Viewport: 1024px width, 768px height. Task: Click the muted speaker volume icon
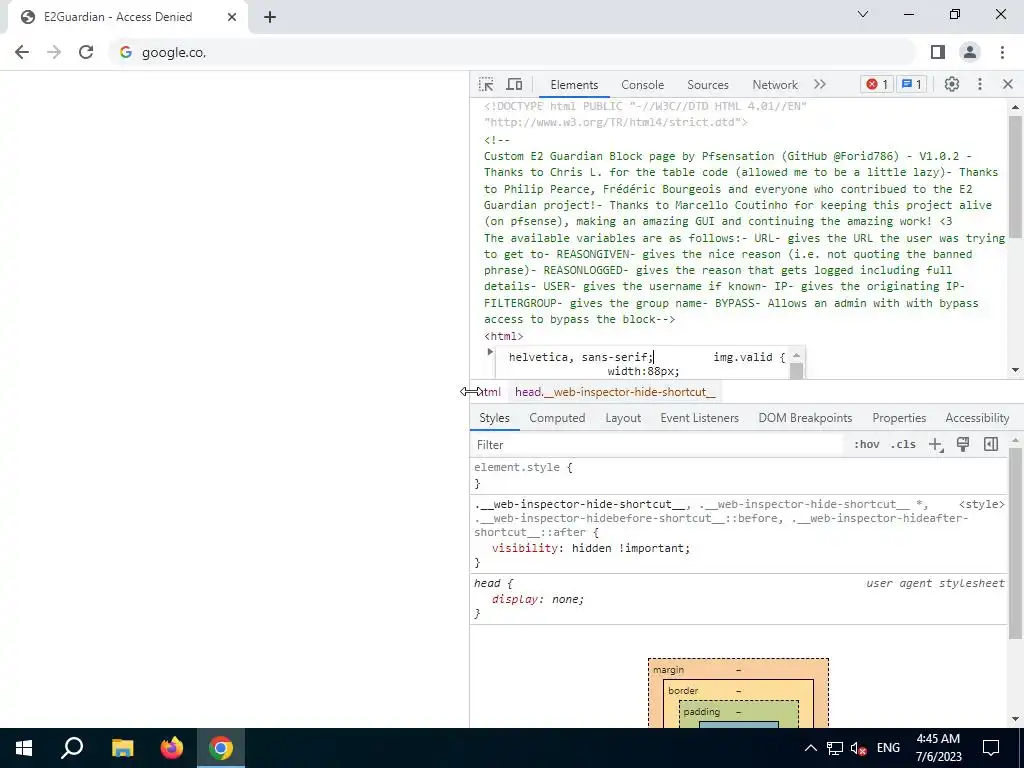coord(859,748)
